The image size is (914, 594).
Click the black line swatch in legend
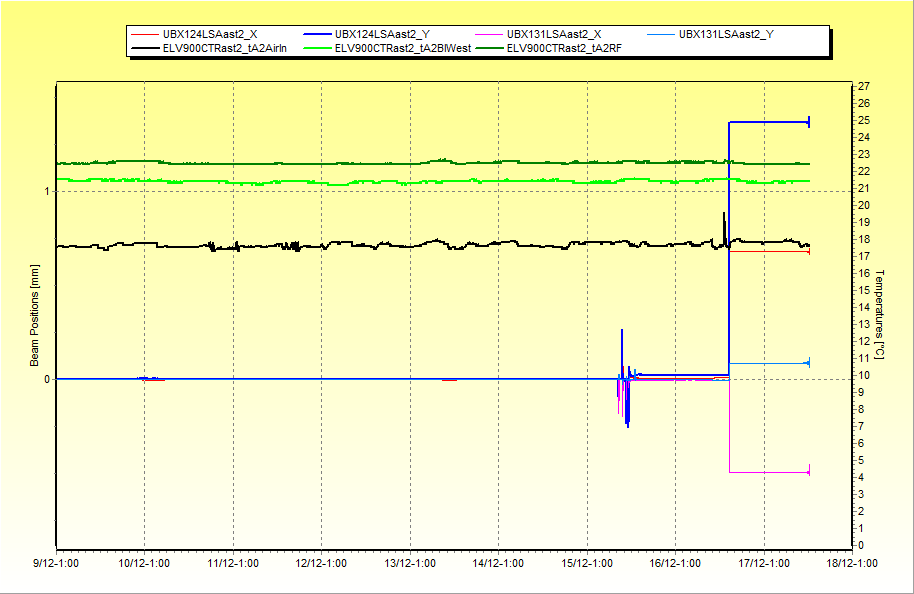coord(144,47)
